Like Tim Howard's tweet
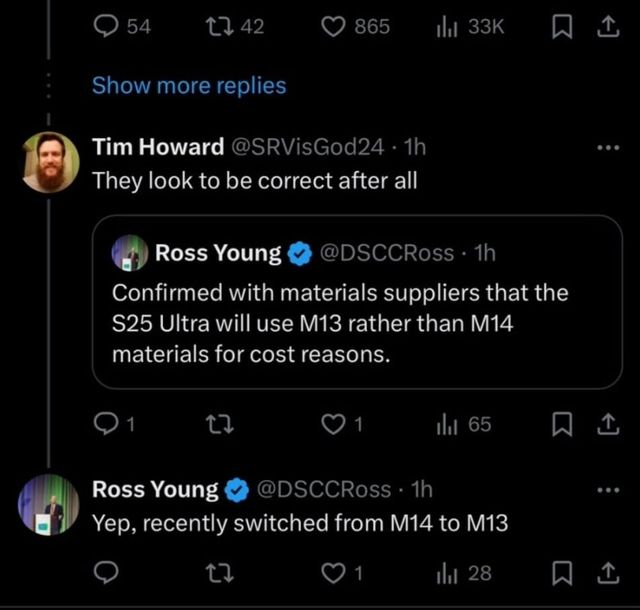640x610 pixels. (x=335, y=424)
